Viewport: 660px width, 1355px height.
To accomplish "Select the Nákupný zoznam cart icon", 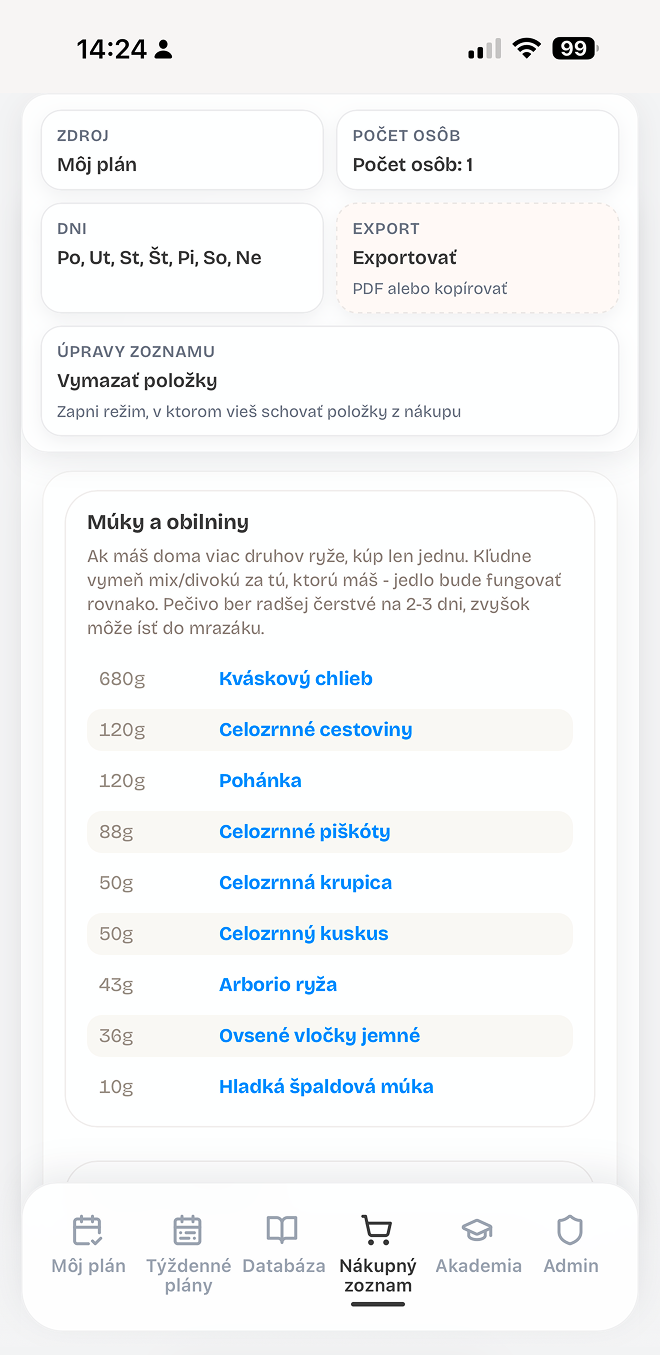I will pyautogui.click(x=377, y=1230).
